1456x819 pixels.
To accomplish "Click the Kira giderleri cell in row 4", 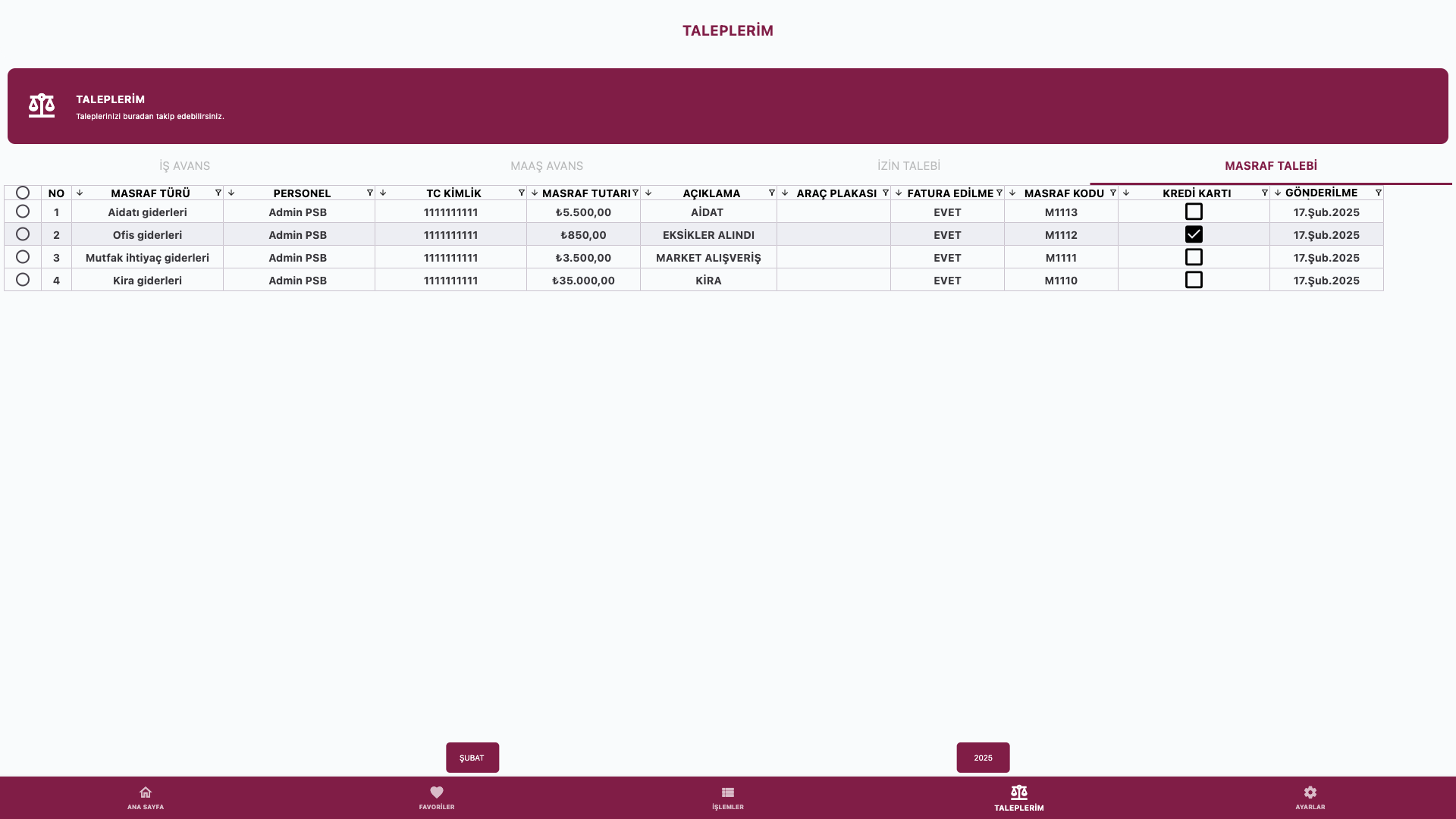I will (x=147, y=280).
